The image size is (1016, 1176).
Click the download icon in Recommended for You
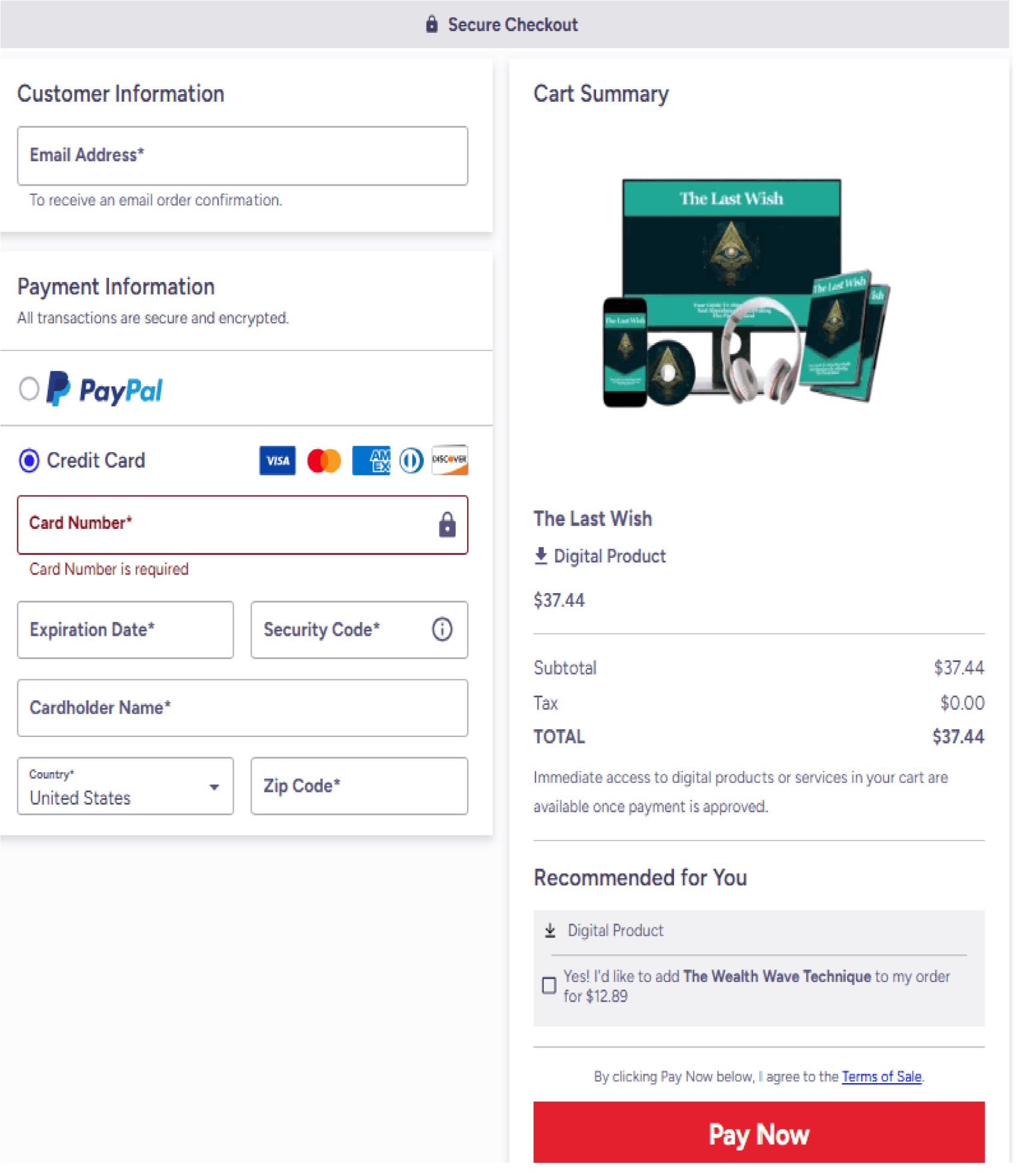[551, 930]
